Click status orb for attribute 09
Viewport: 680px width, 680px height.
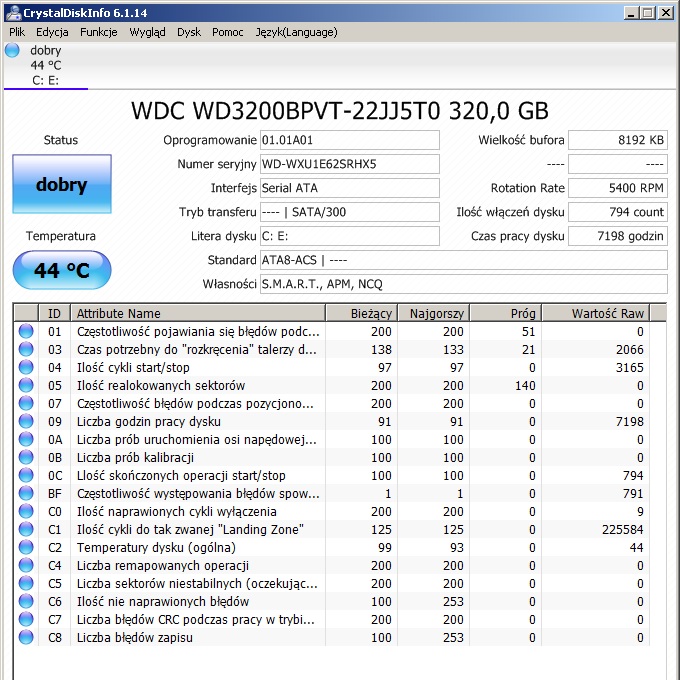(26, 421)
